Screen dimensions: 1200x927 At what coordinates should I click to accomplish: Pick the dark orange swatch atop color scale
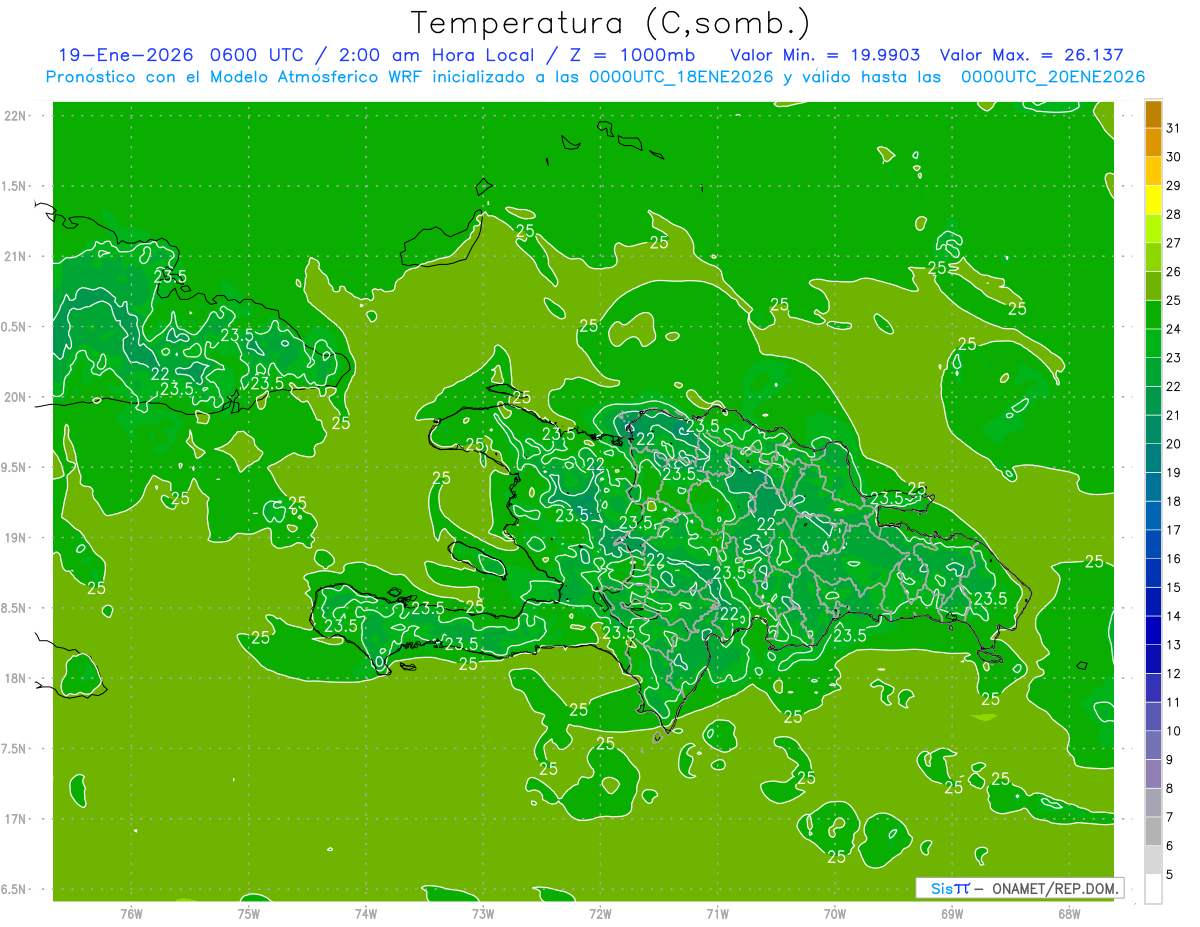pyautogui.click(x=1153, y=115)
